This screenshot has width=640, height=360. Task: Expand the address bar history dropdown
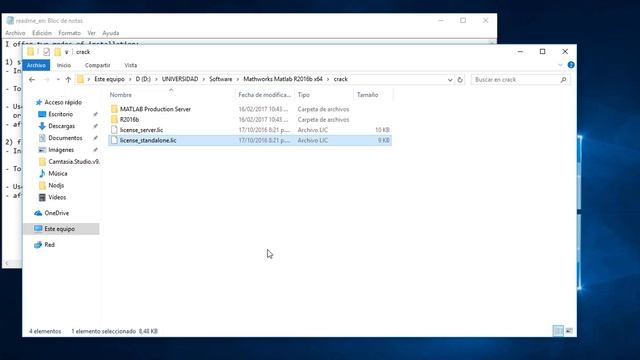[x=450, y=80]
